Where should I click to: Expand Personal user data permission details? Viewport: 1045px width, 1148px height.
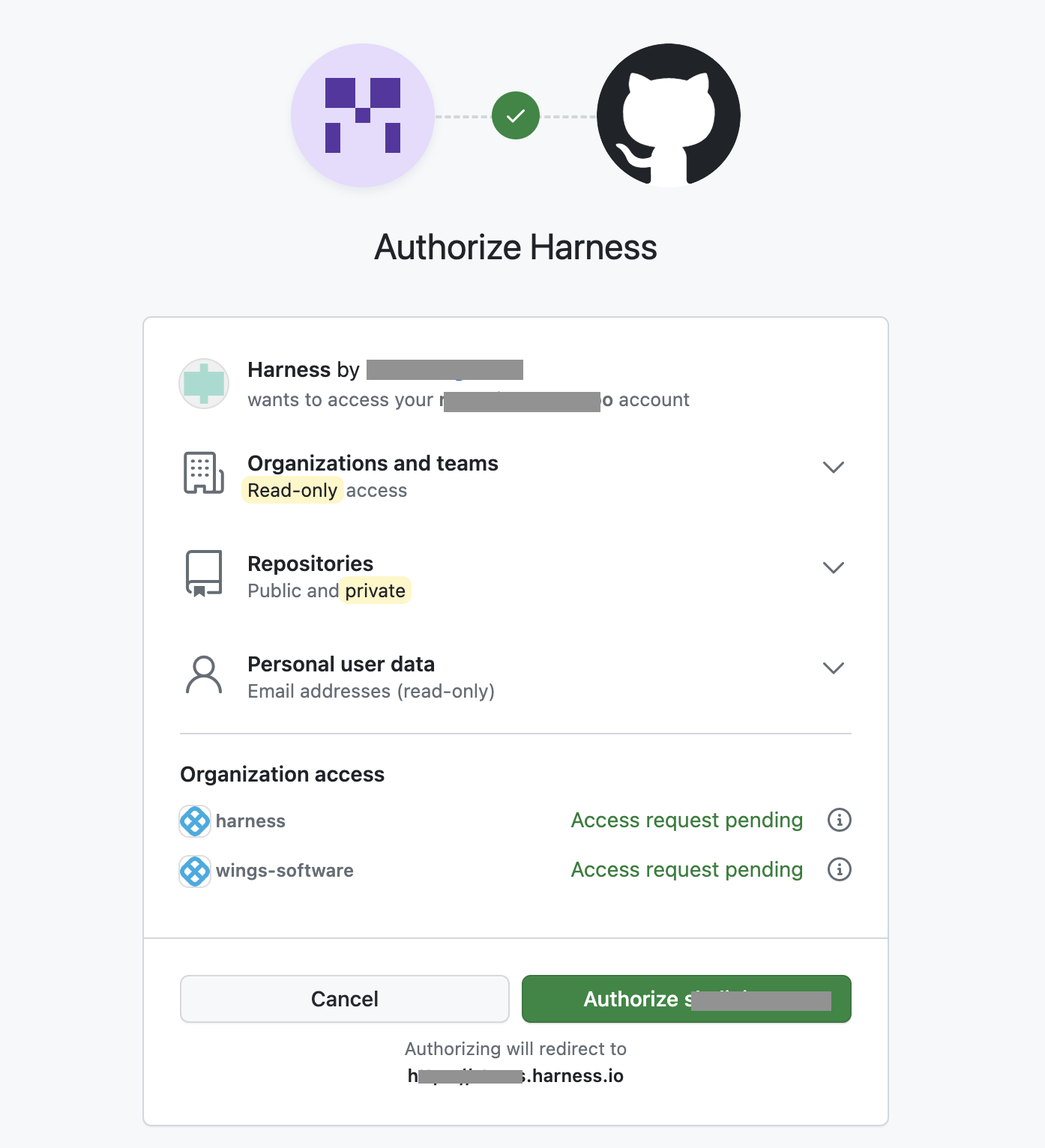tap(834, 668)
